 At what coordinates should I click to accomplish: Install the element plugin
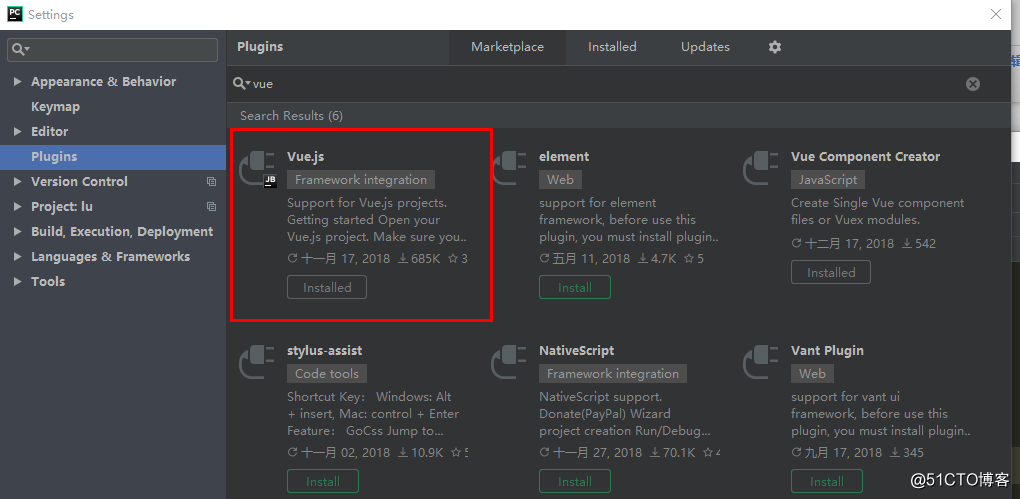[575, 288]
